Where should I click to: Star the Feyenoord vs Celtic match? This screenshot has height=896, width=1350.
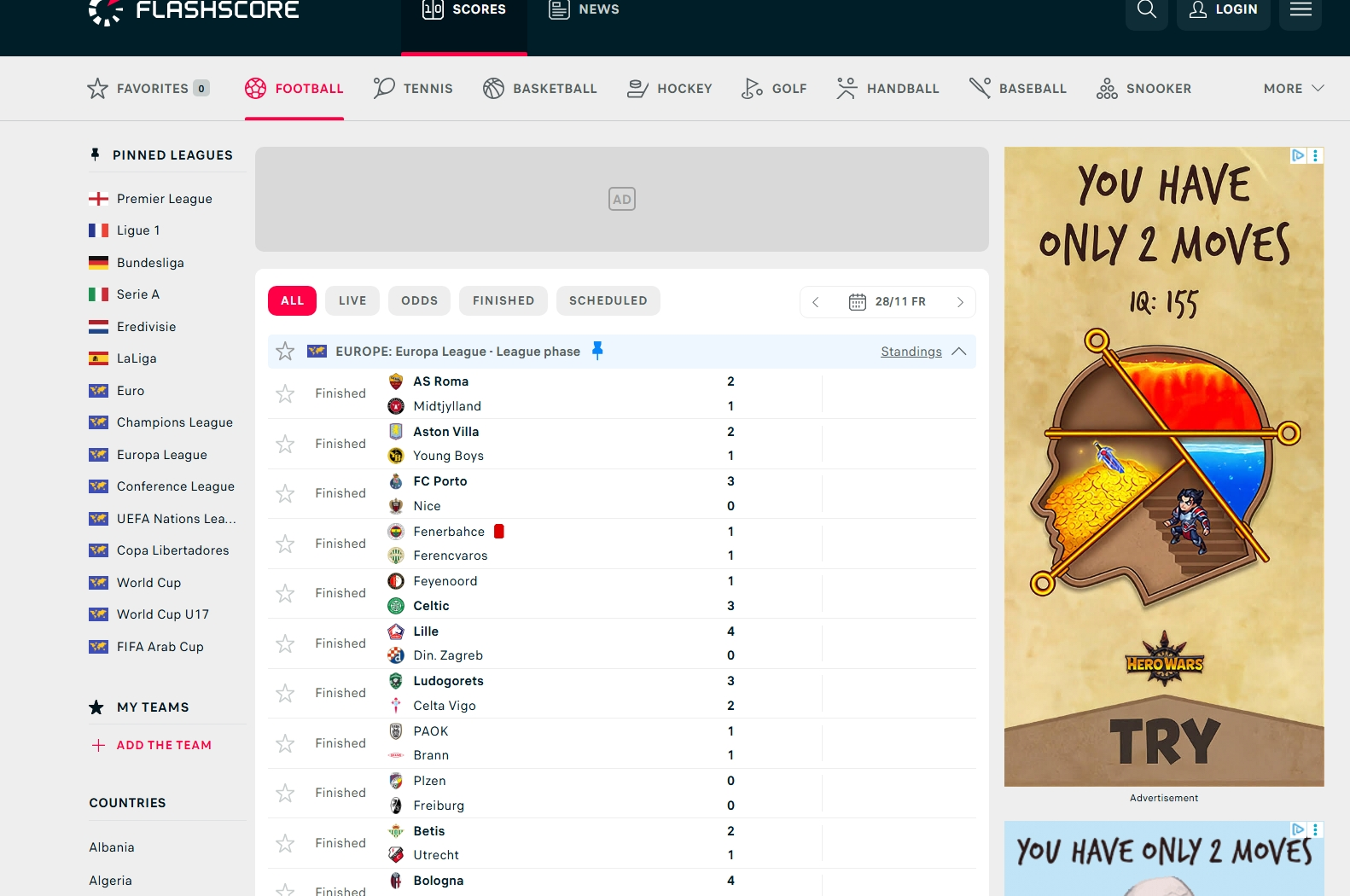click(x=285, y=593)
